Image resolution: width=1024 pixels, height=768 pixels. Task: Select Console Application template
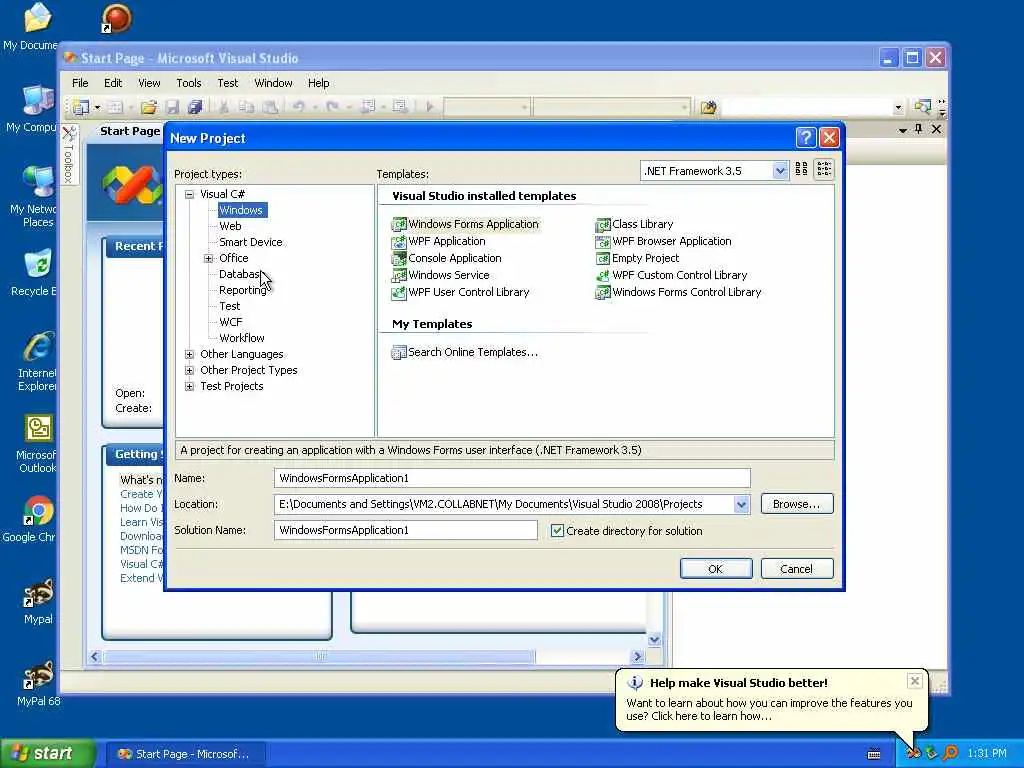447,258
